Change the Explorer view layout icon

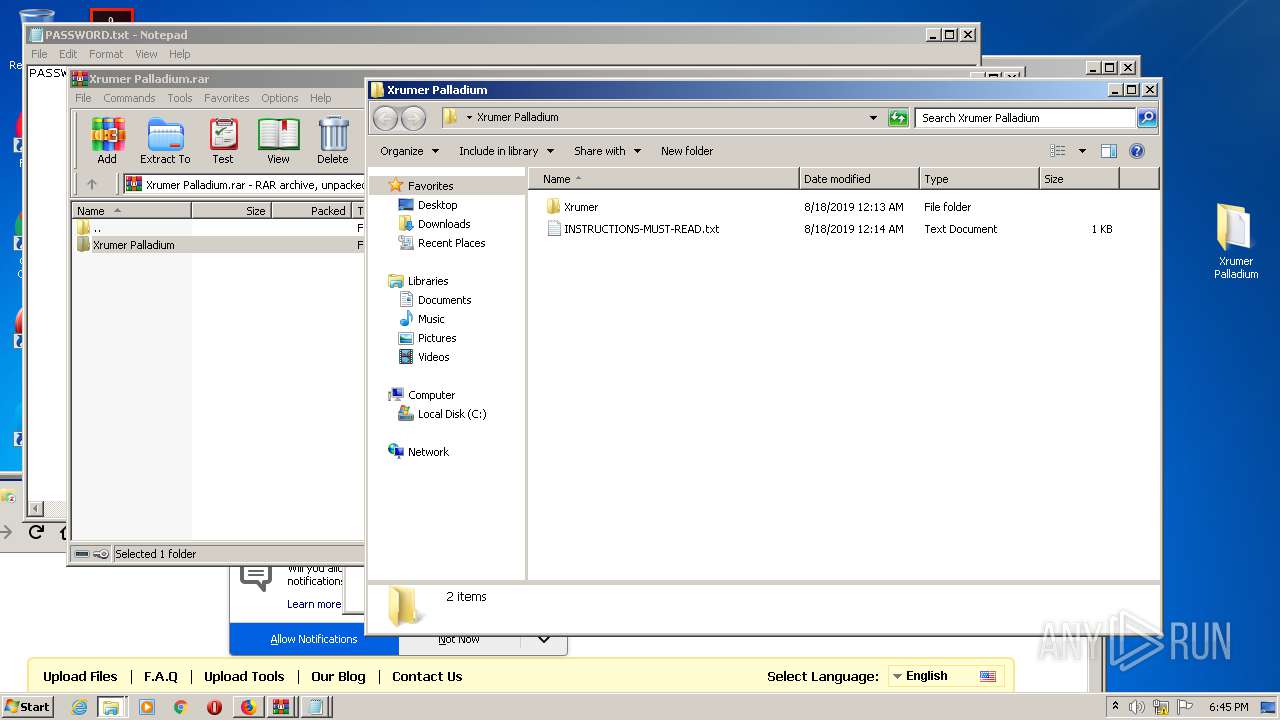point(1058,151)
